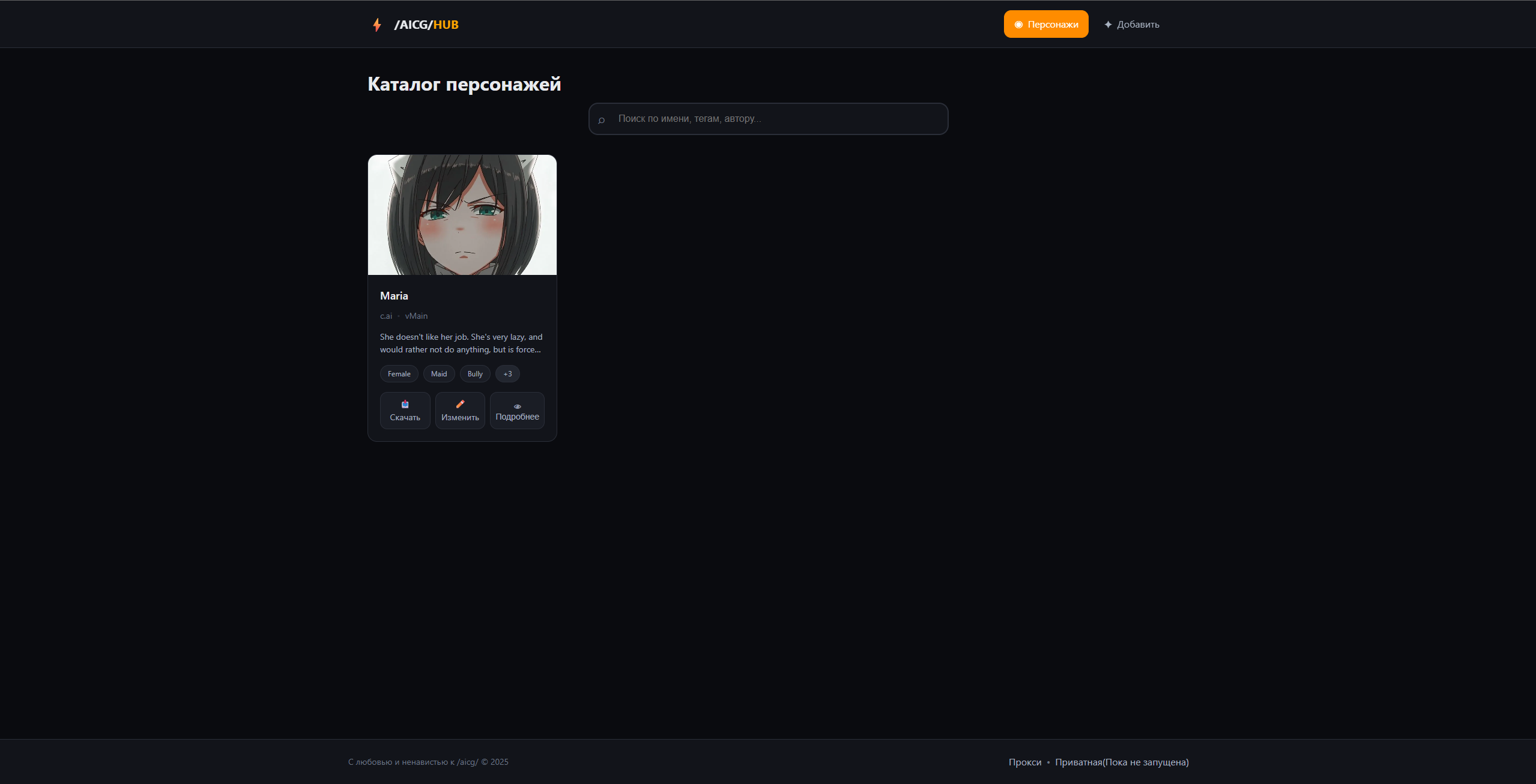Click the magnifier icon in the search bar
Viewport: 1536px width, 784px height.
[x=601, y=120]
